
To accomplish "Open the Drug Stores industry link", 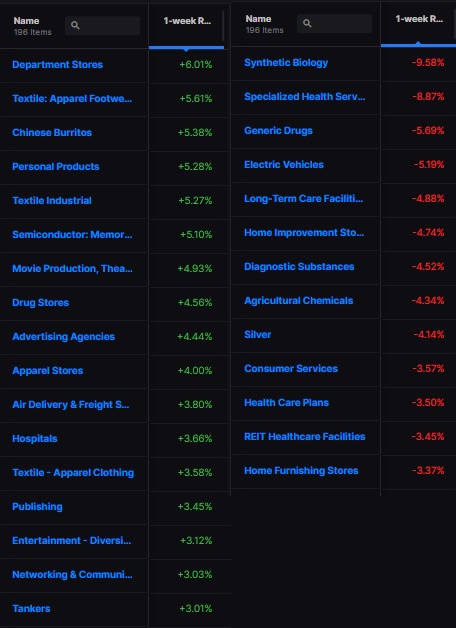I will 40,302.
